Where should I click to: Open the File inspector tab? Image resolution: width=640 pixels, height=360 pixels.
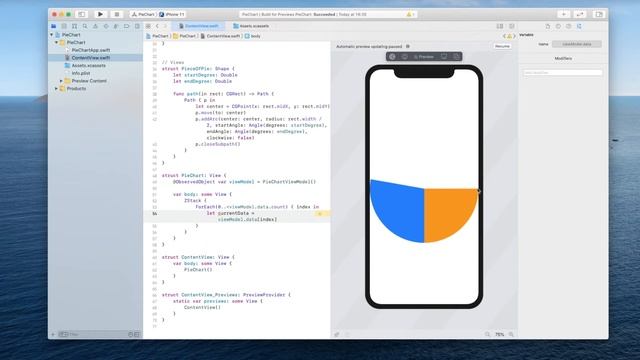548,26
